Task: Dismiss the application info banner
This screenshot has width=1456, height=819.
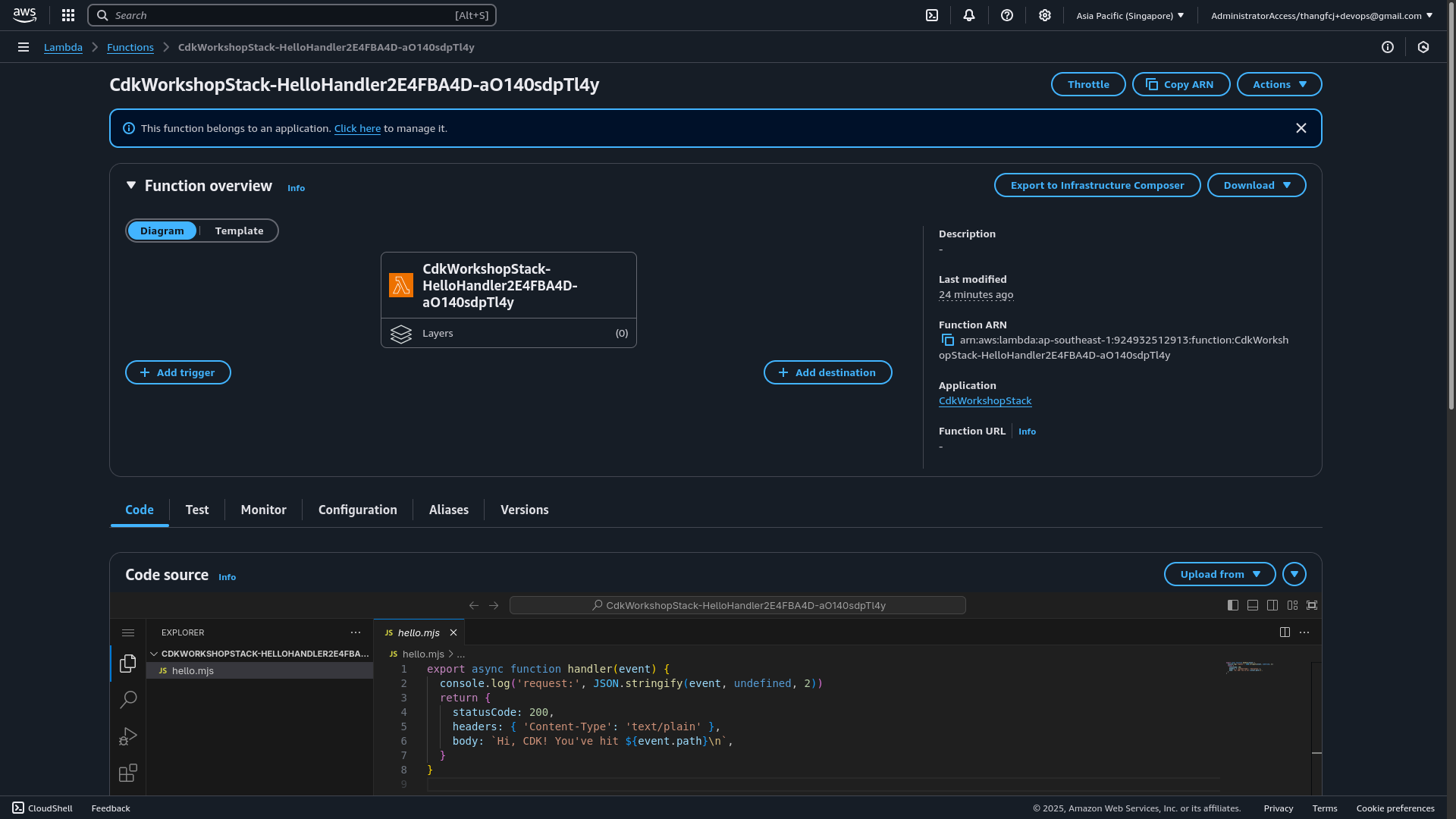Action: pos(1301,128)
